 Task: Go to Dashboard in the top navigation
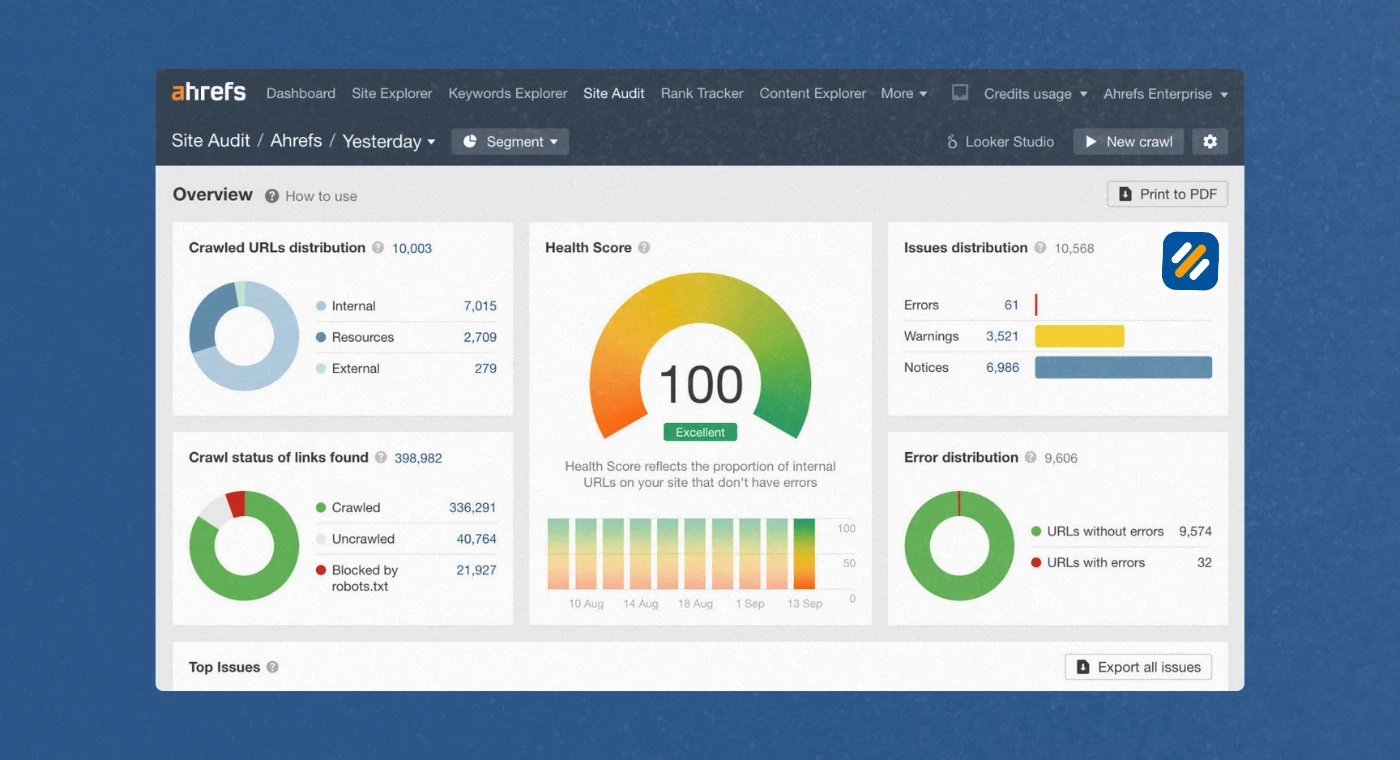click(301, 93)
